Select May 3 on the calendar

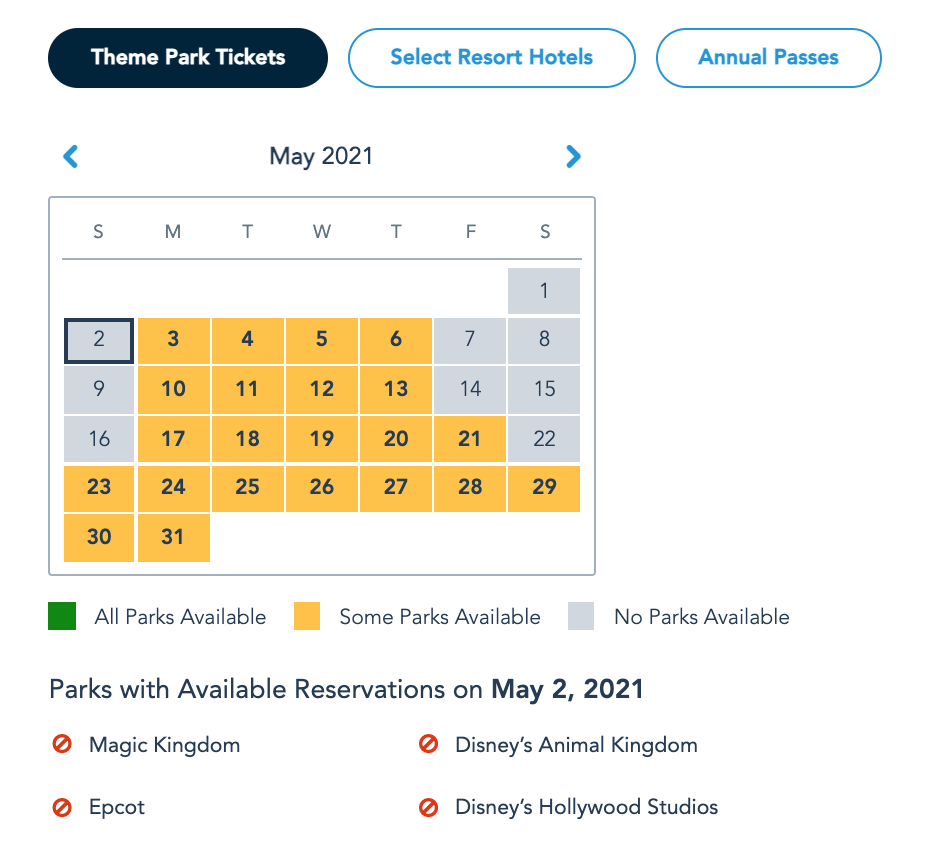173,340
